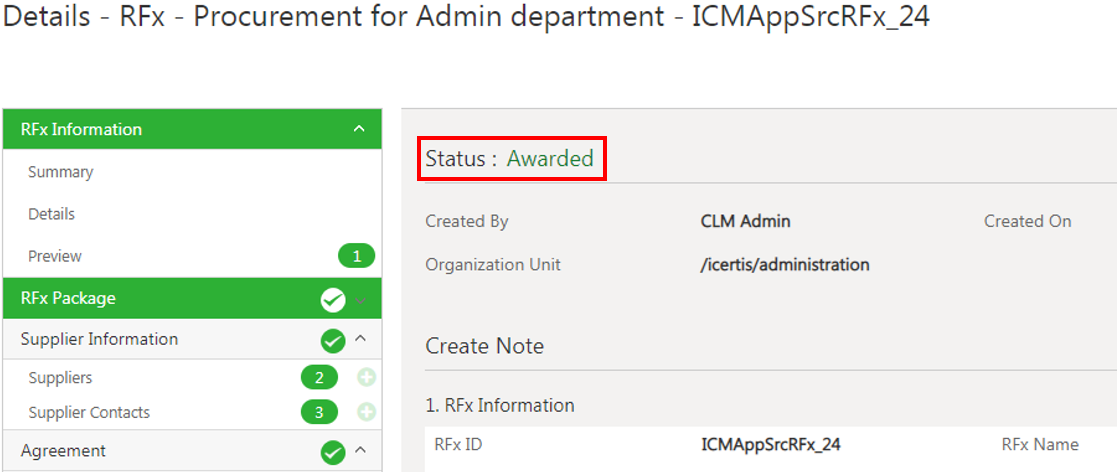Viewport: 1118px width, 472px height.
Task: Open the Preview item
Action: tap(55, 256)
